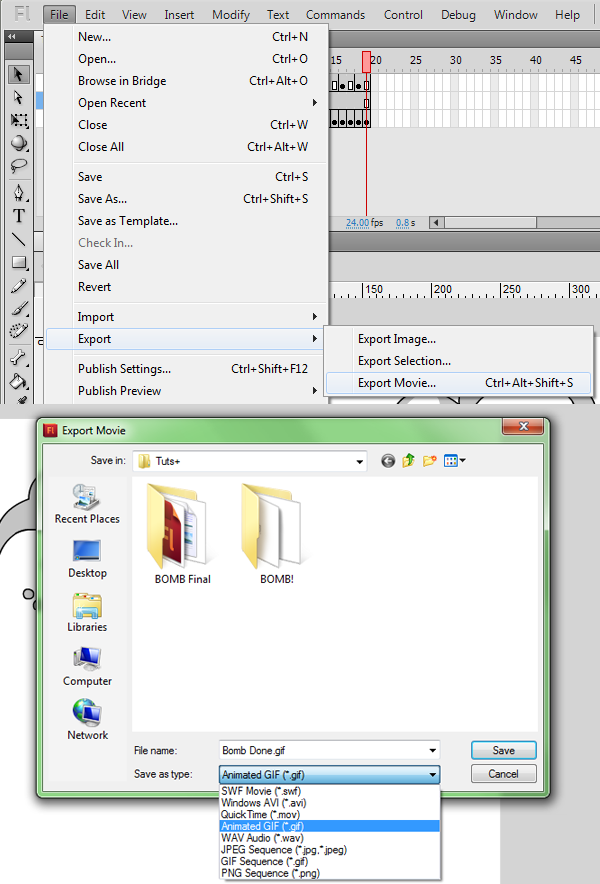Click the Cancel button
Image resolution: width=600 pixels, height=884 pixels.
504,774
